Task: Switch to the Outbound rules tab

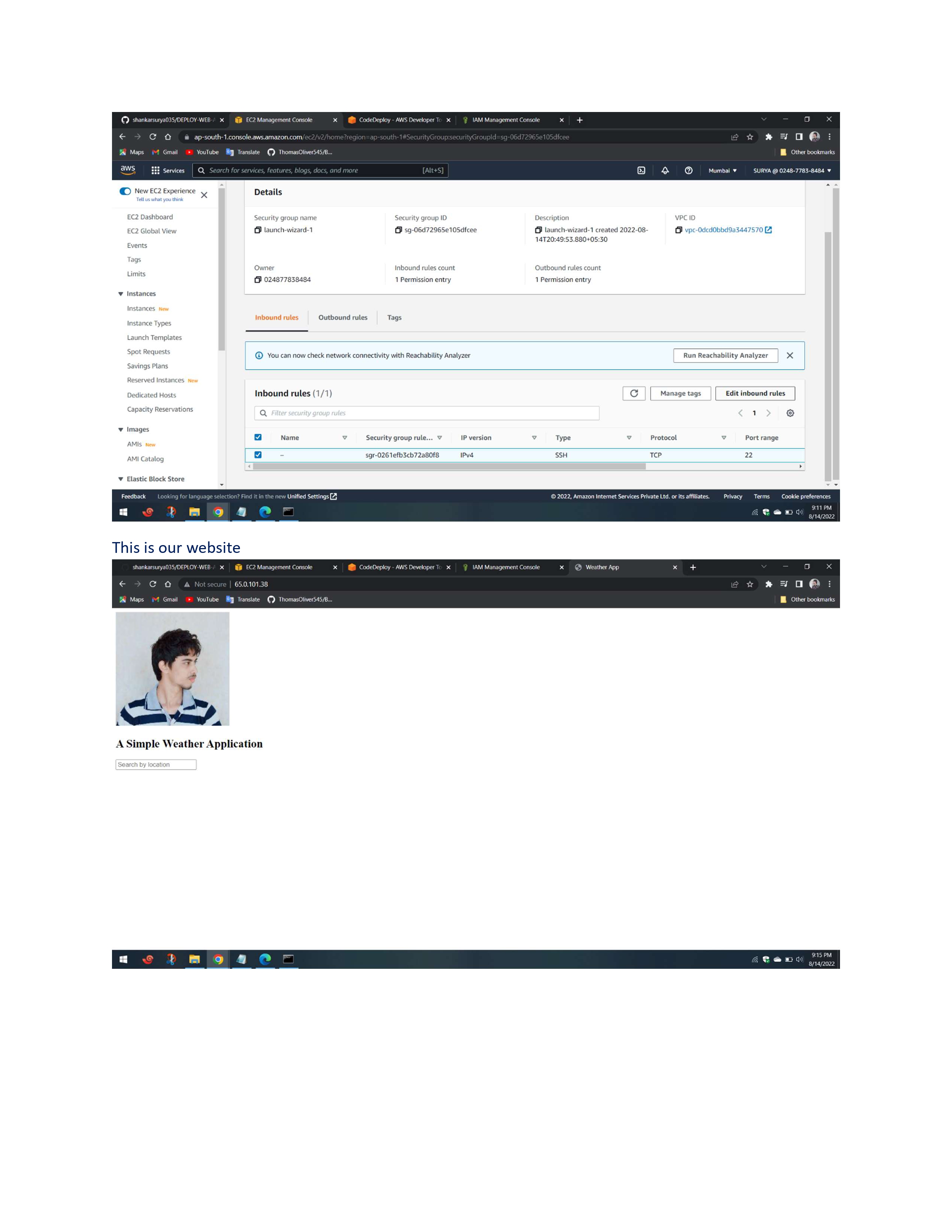Action: [343, 317]
